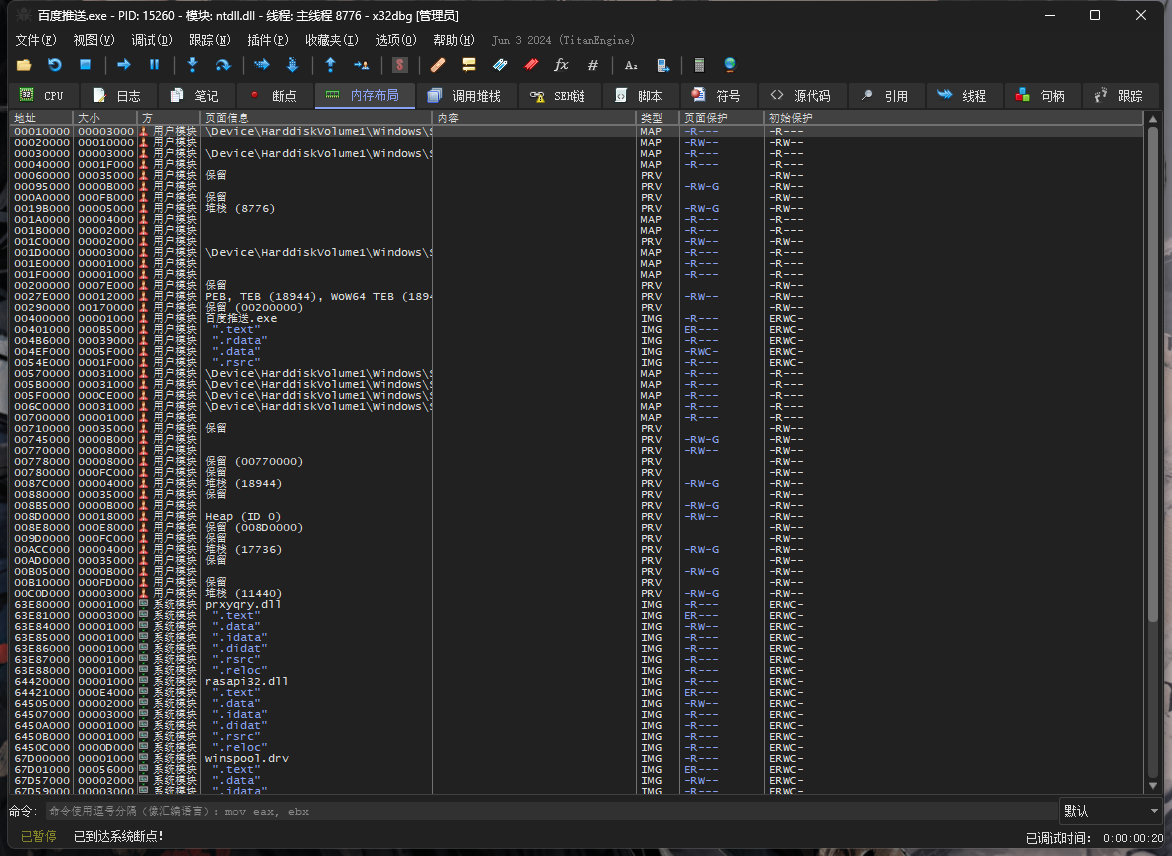Image resolution: width=1172 pixels, height=856 pixels.
Task: Switch to the SEH链 tab
Action: point(560,96)
